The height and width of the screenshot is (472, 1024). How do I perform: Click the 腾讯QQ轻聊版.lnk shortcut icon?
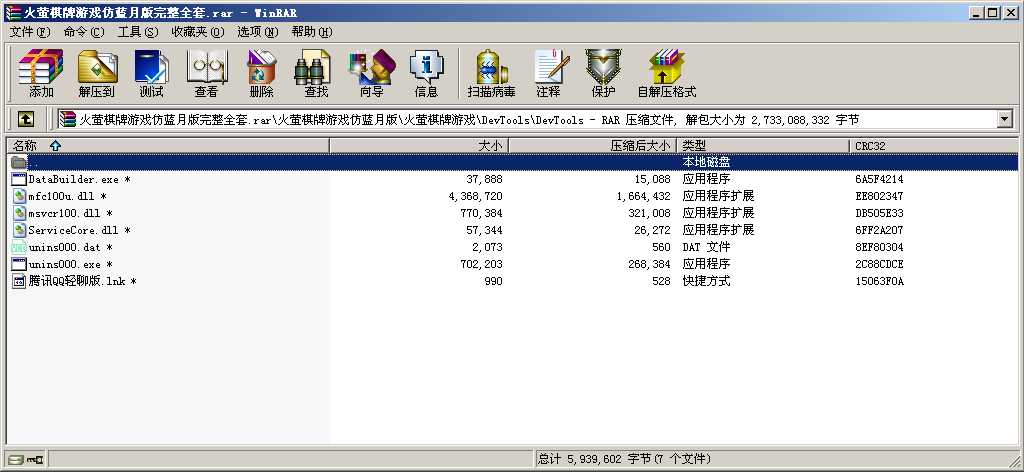tap(19, 281)
